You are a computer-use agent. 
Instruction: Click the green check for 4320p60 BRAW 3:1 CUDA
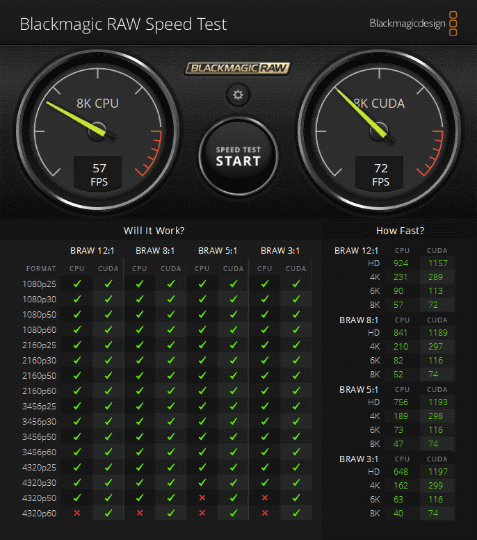coord(296,513)
